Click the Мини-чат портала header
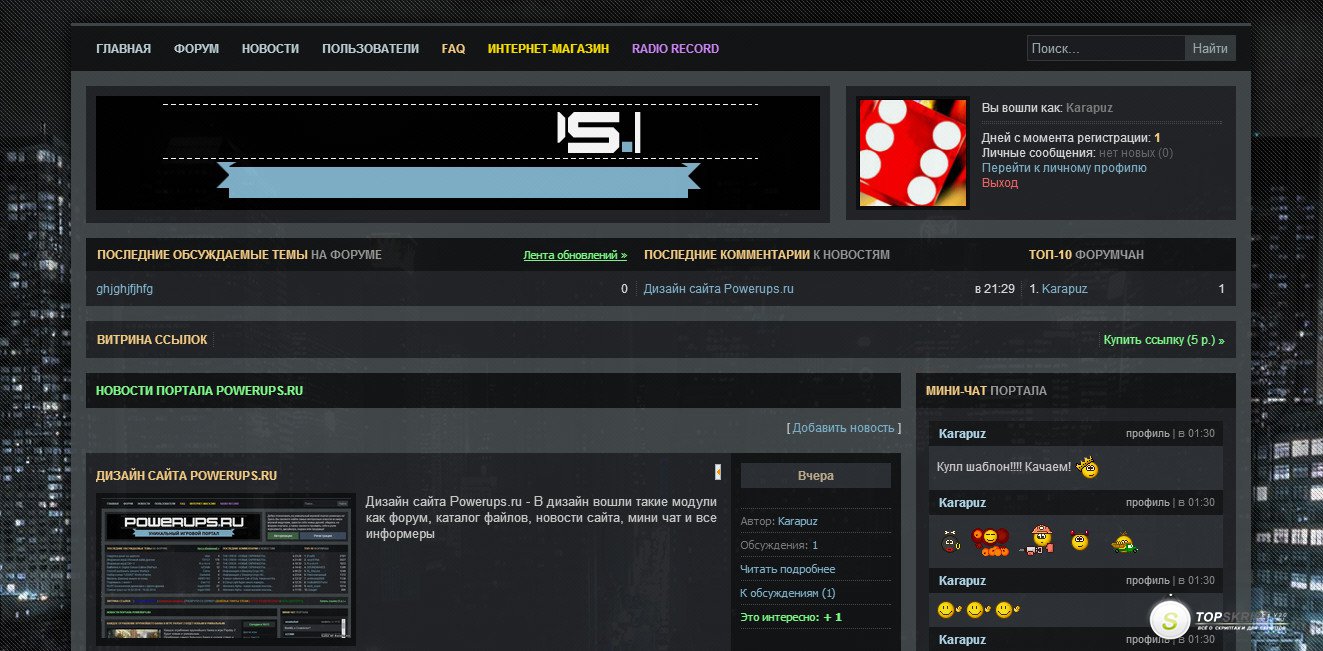This screenshot has width=1323, height=651. pyautogui.click(x=986, y=390)
